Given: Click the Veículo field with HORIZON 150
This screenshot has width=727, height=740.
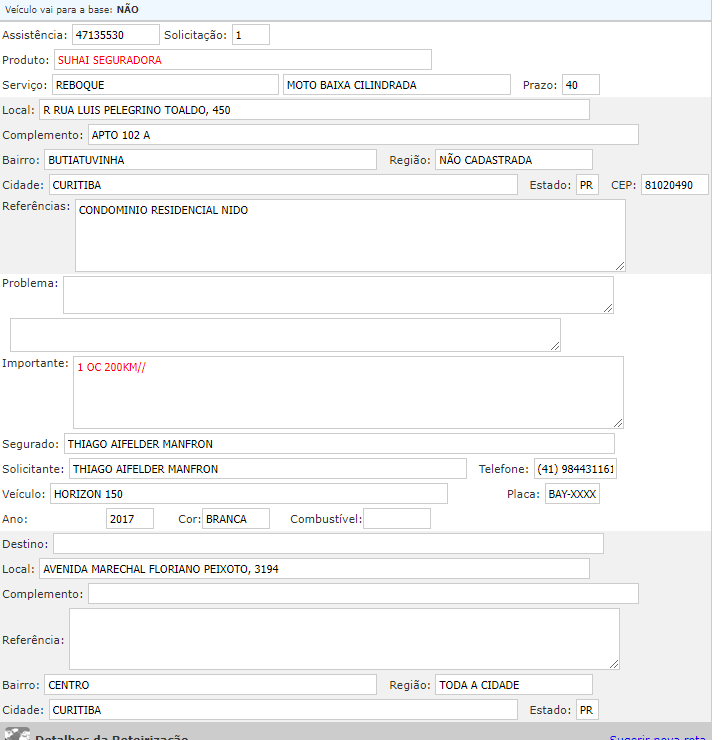Looking at the screenshot, I should 248,494.
